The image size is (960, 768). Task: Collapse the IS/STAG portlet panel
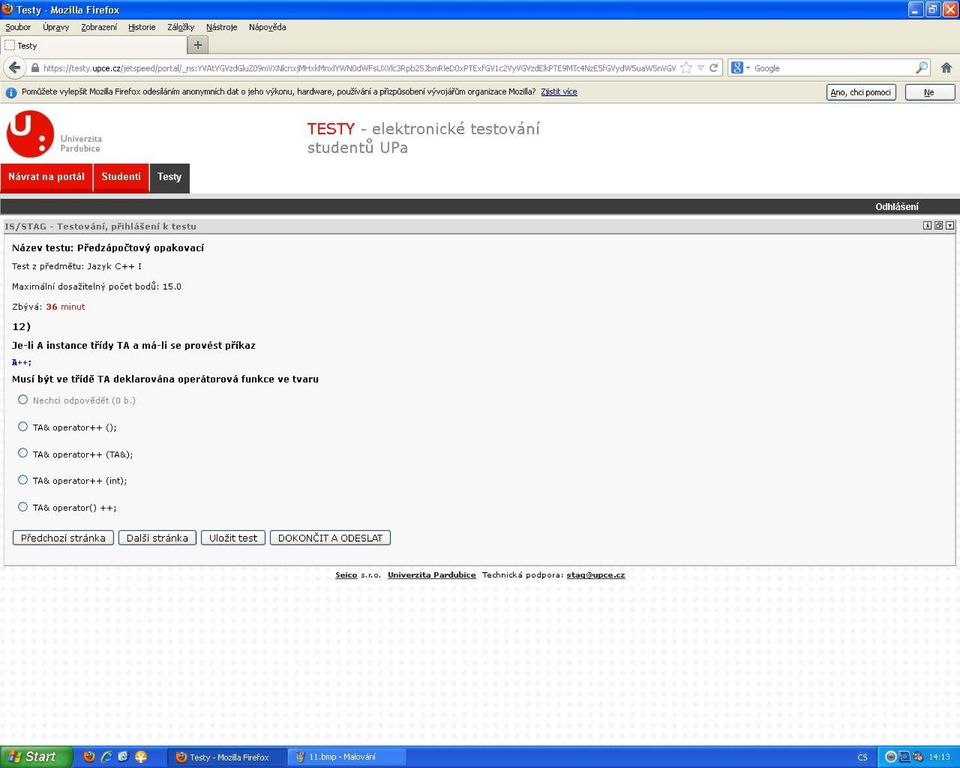(950, 226)
